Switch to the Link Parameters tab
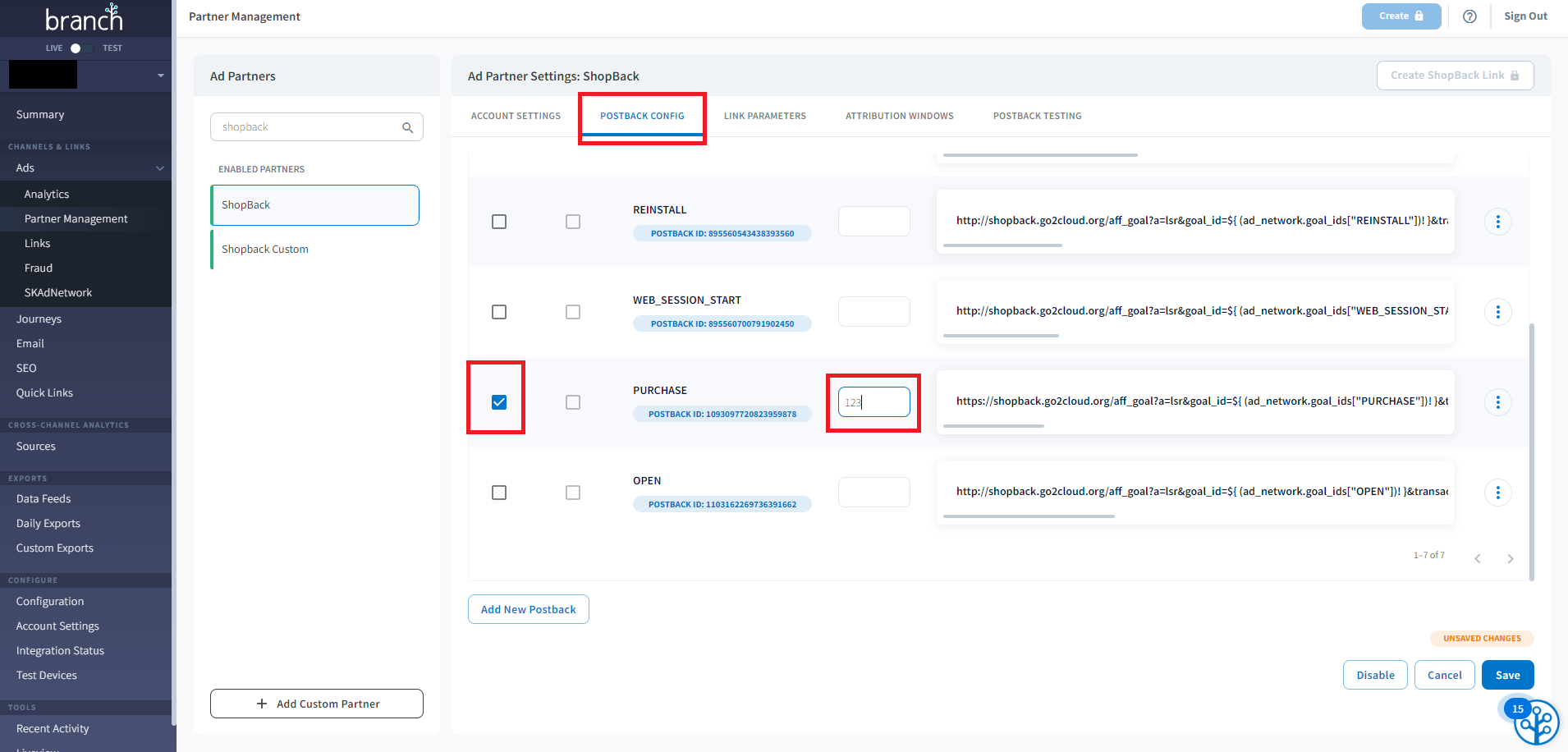Viewport: 1568px width, 752px height. (x=765, y=116)
